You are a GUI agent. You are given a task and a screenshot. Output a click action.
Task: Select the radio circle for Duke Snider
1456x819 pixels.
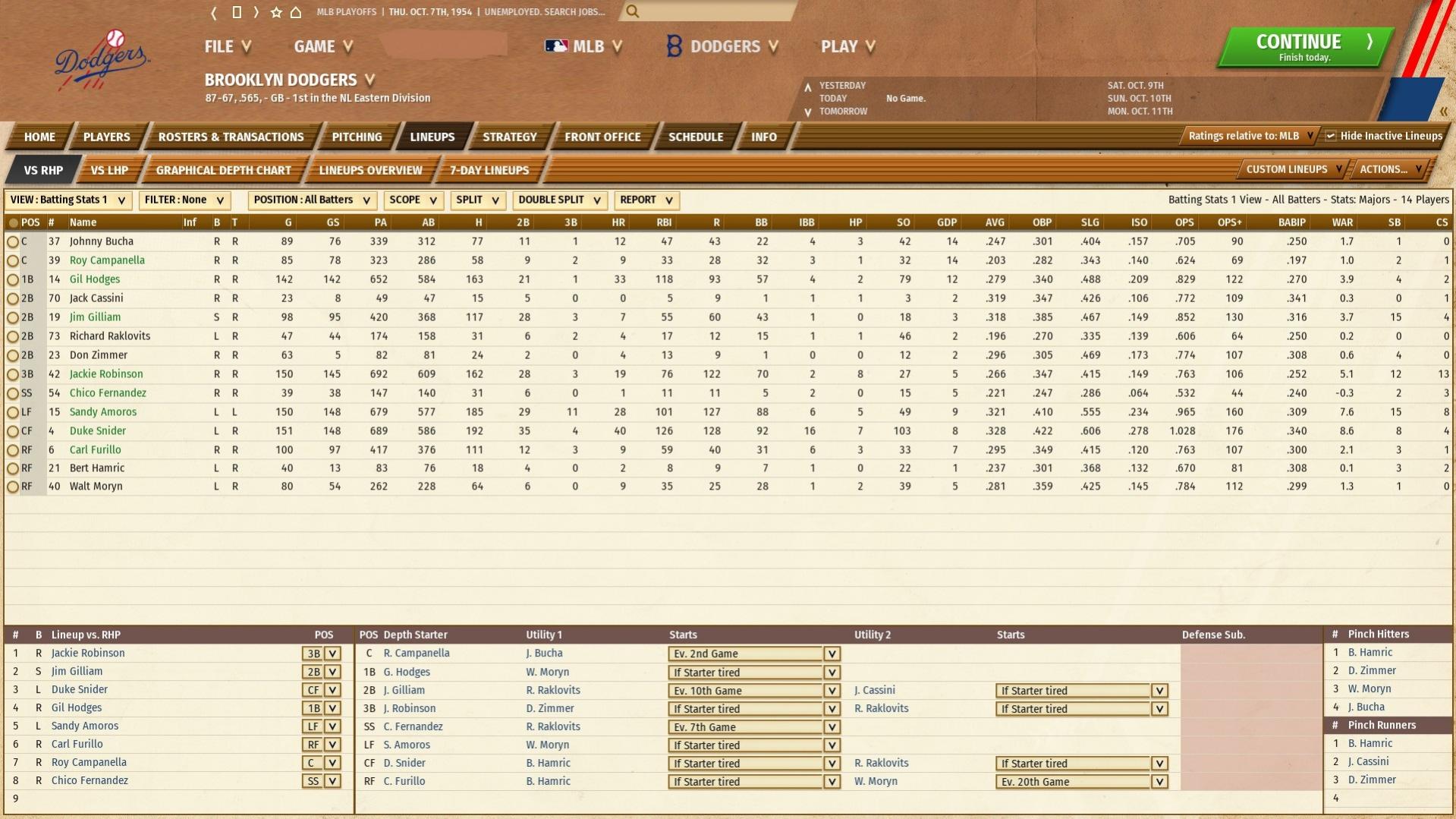click(13, 432)
